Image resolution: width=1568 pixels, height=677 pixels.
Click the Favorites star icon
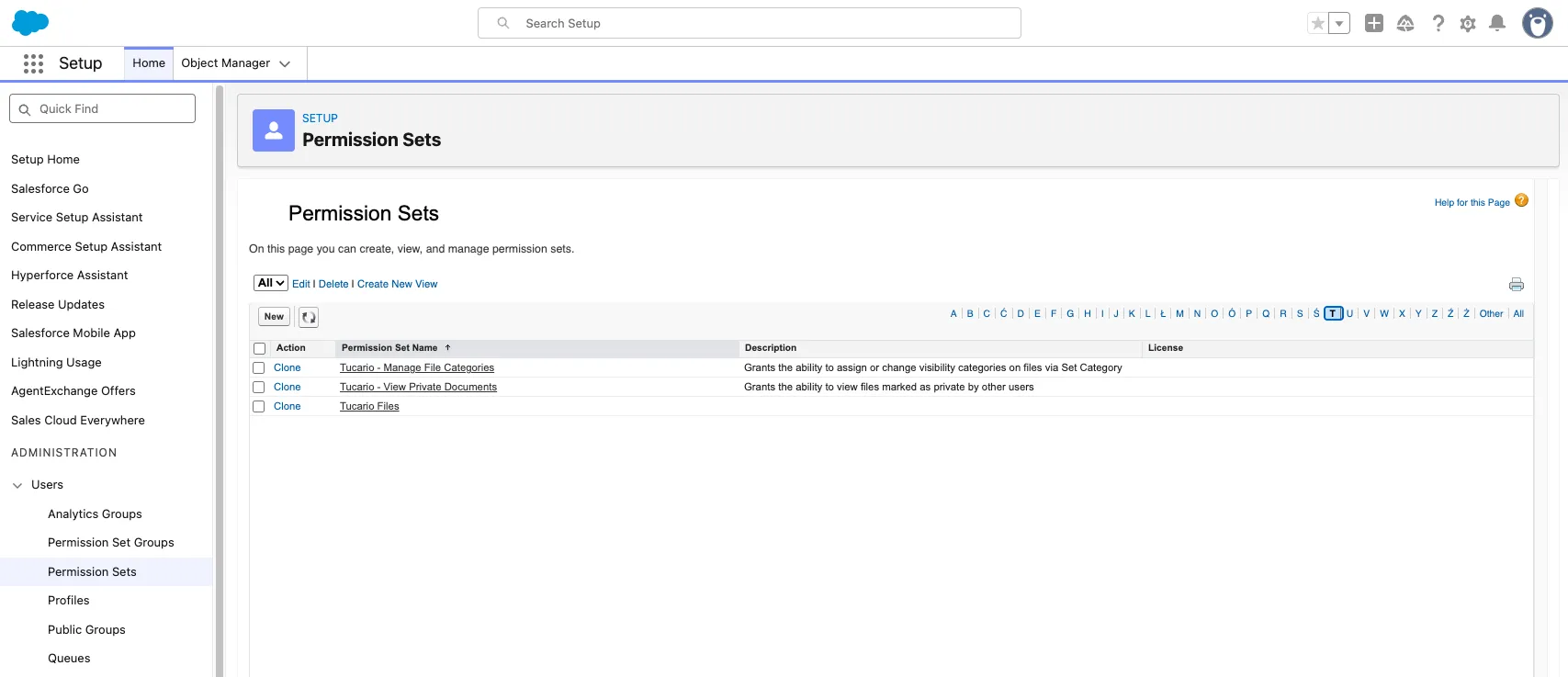click(1318, 24)
